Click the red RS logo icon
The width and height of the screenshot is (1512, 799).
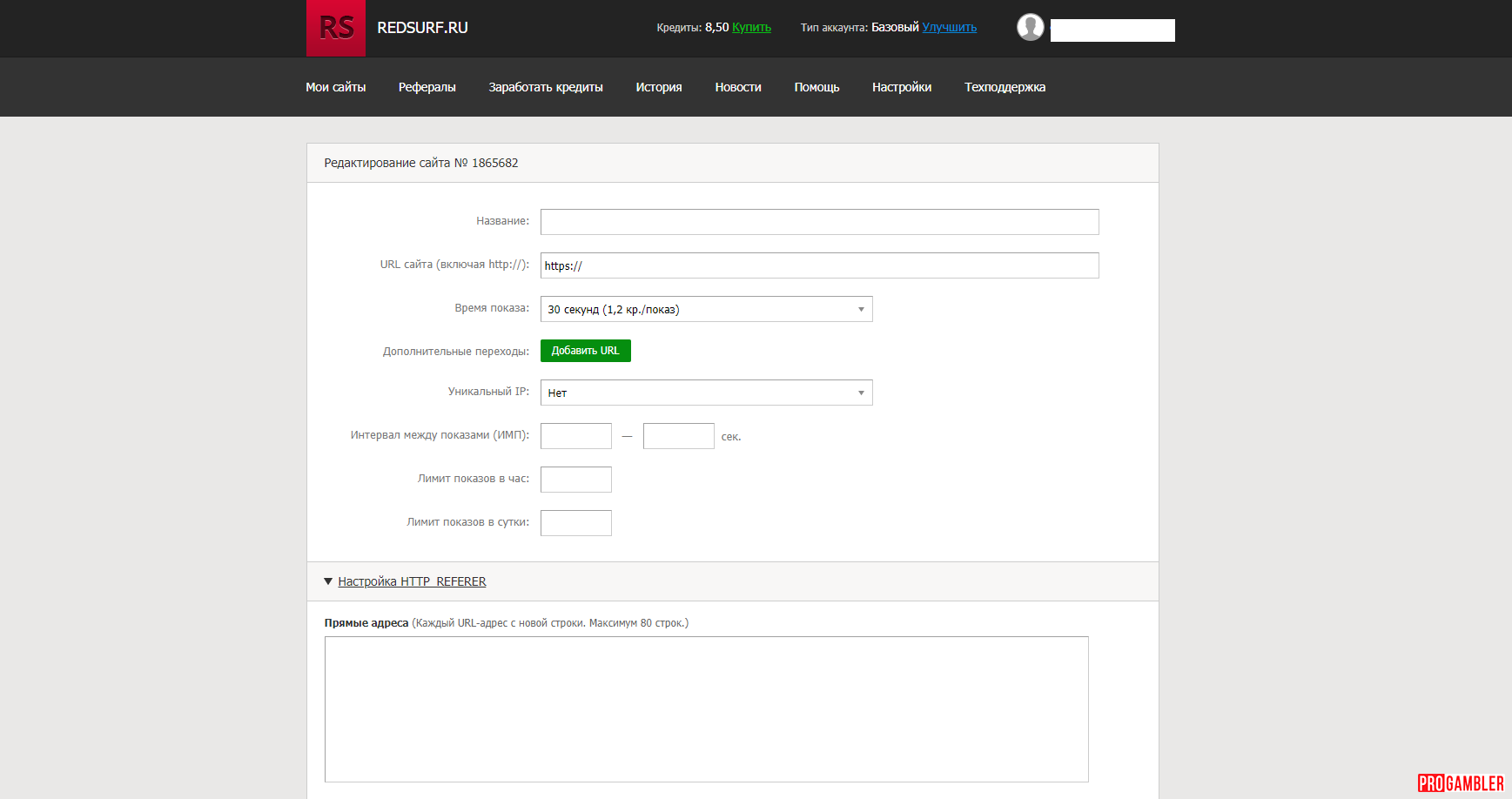tap(336, 28)
